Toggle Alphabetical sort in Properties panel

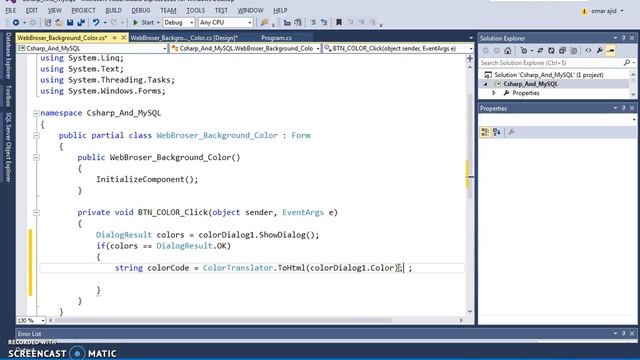point(497,132)
